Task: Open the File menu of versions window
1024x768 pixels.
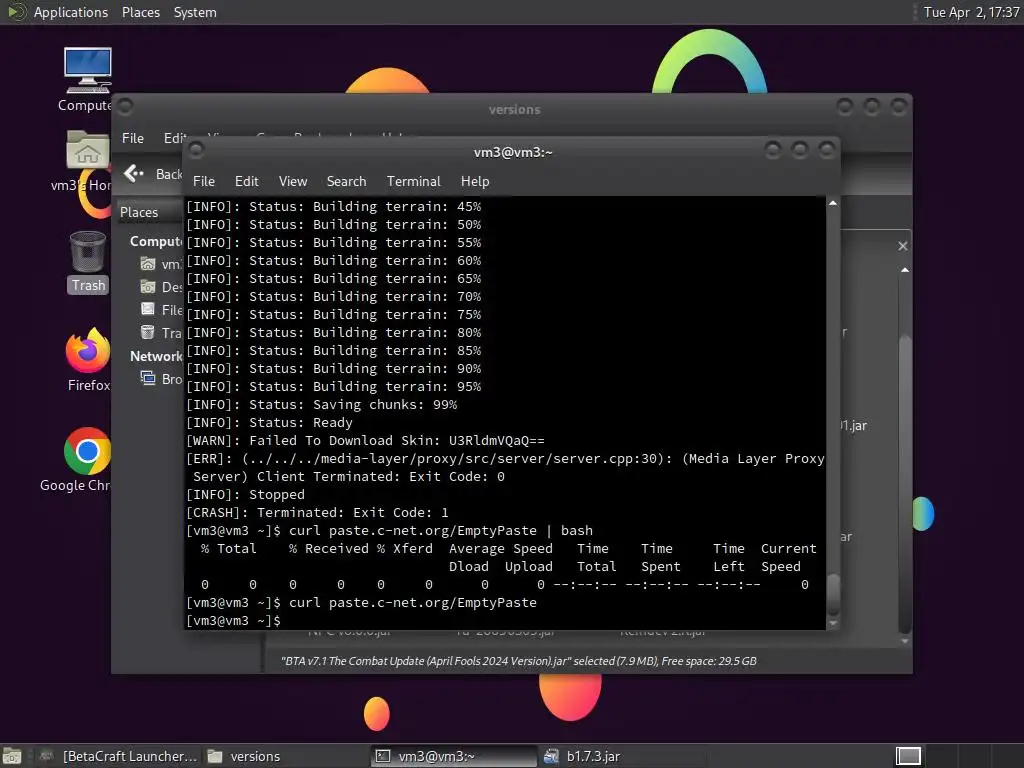Action: click(133, 138)
